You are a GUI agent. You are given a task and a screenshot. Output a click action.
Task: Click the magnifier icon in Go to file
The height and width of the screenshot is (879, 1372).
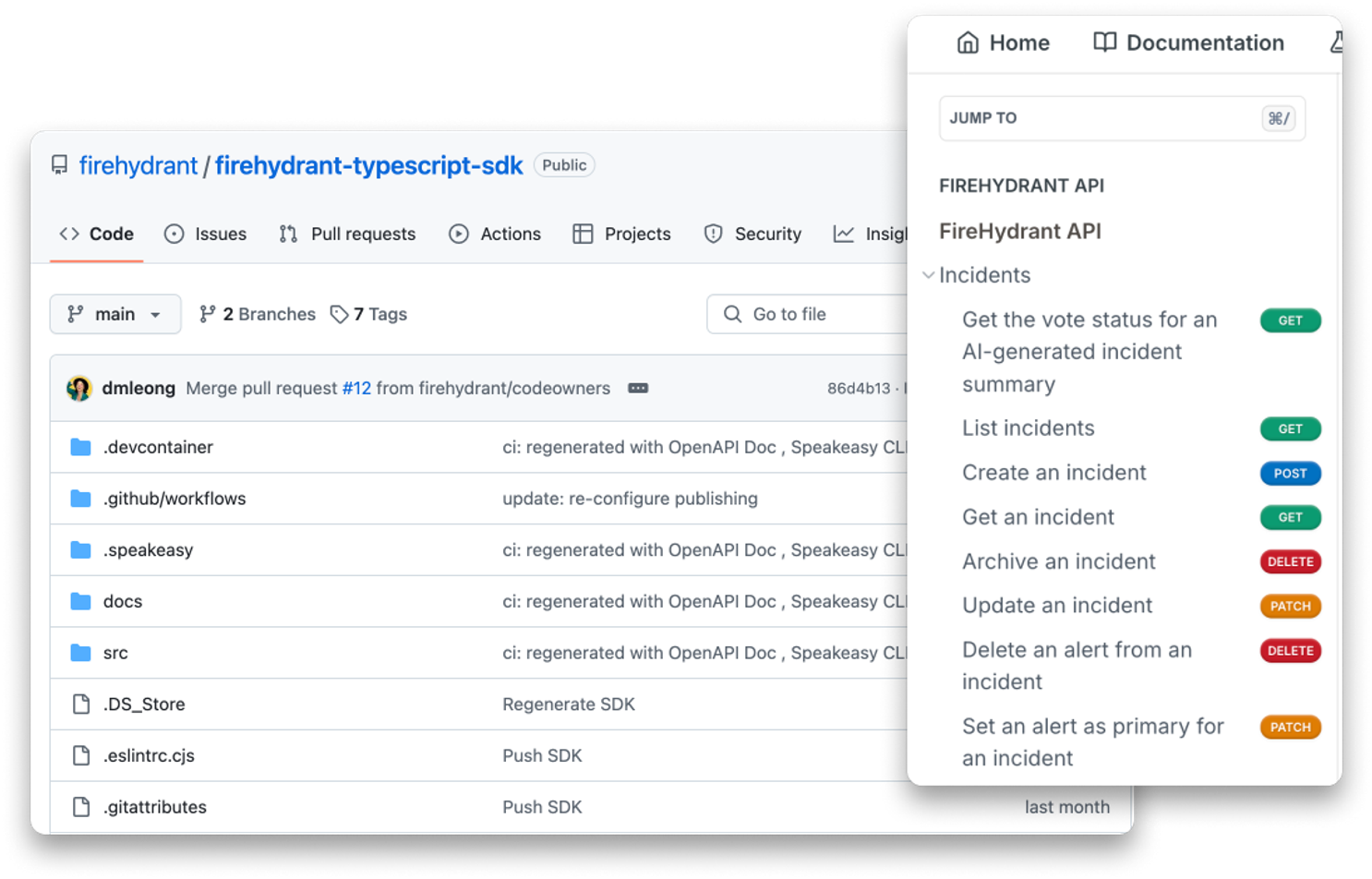pos(732,314)
